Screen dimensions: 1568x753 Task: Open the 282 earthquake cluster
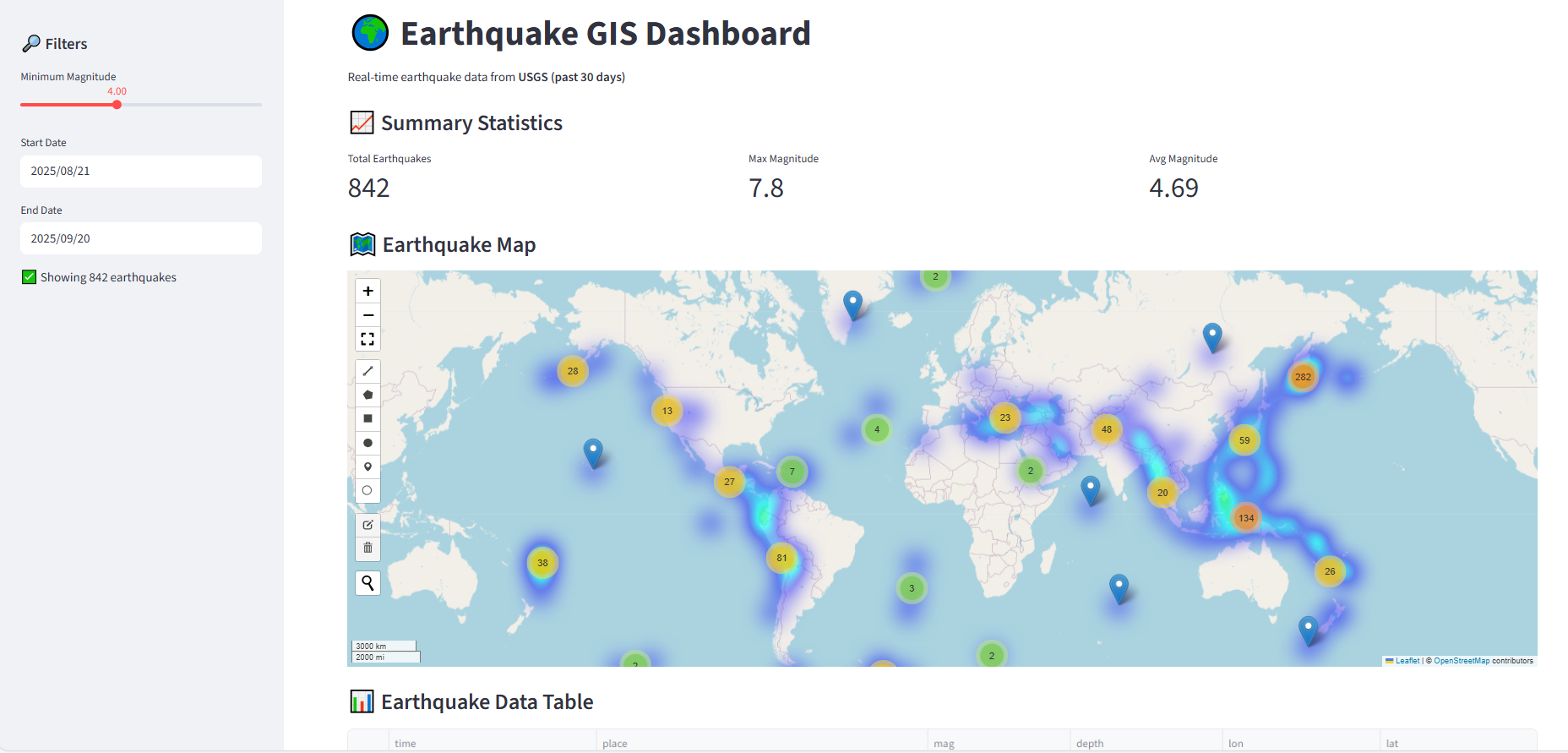click(x=1303, y=377)
